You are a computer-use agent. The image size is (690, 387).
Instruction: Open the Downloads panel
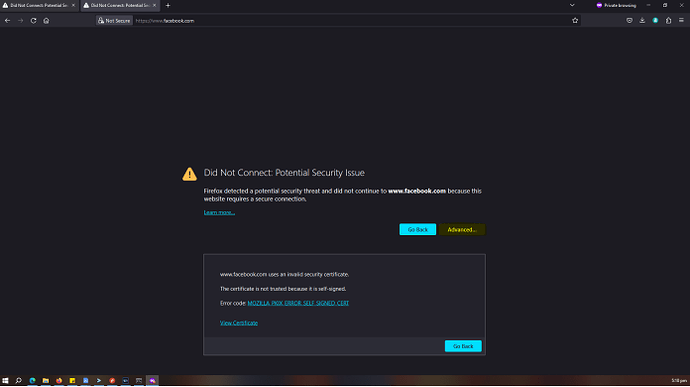point(642,21)
